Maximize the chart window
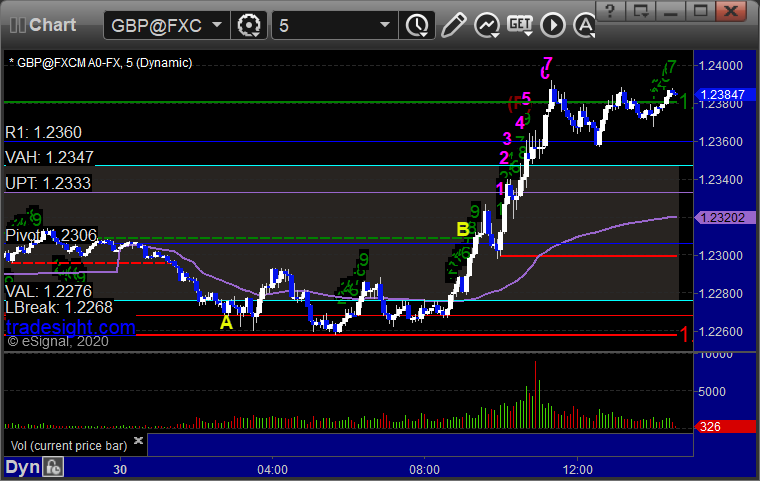Viewport: 760px width, 481px height. pyautogui.click(x=700, y=11)
